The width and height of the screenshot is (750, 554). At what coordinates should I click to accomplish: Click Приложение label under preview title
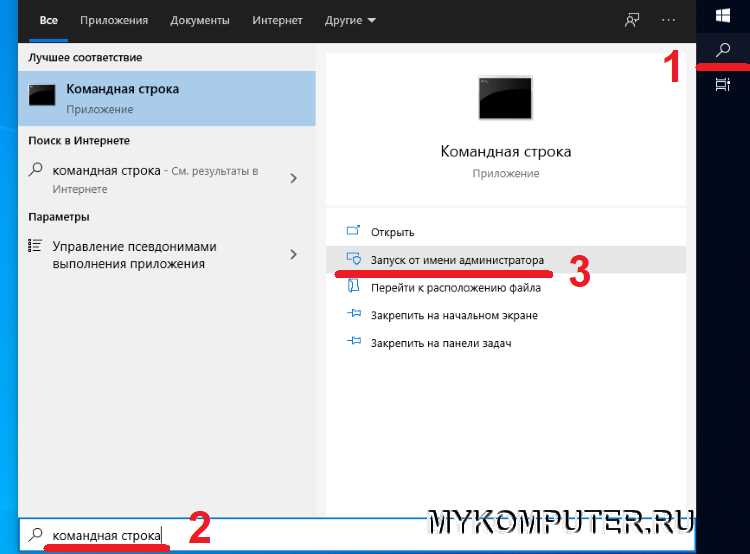tap(506, 173)
